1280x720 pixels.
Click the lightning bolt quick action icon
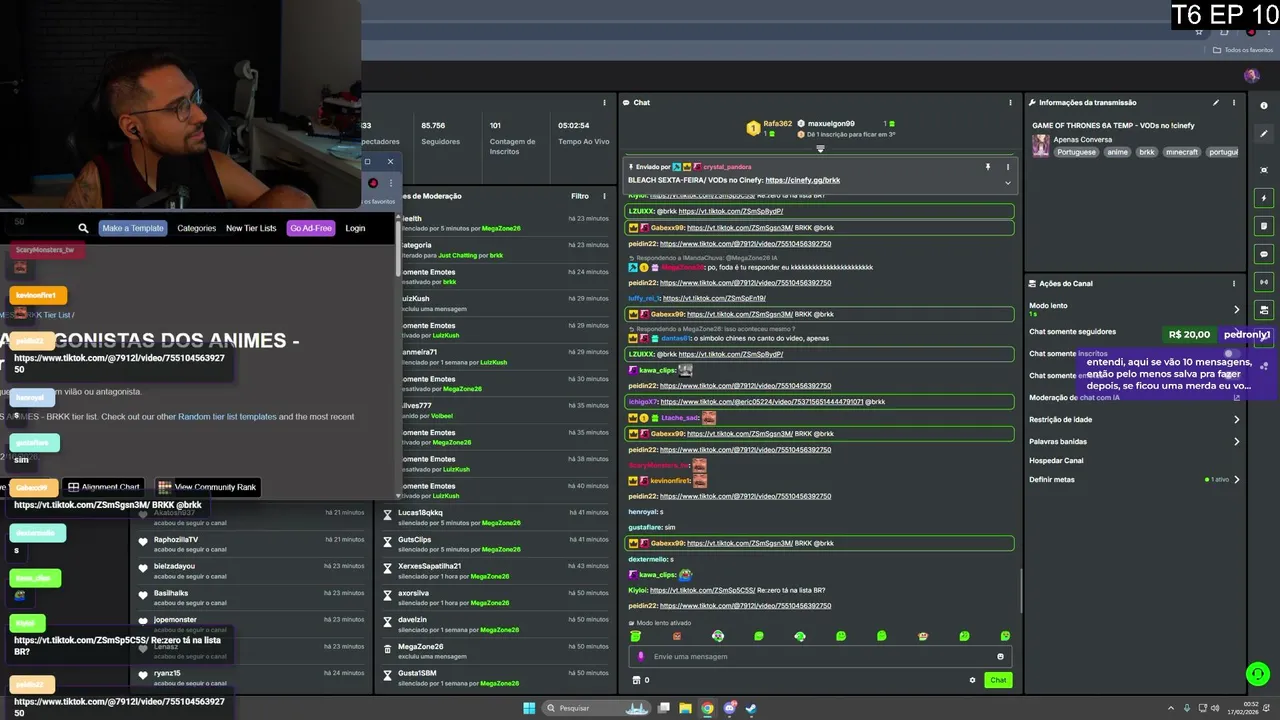click(1264, 198)
